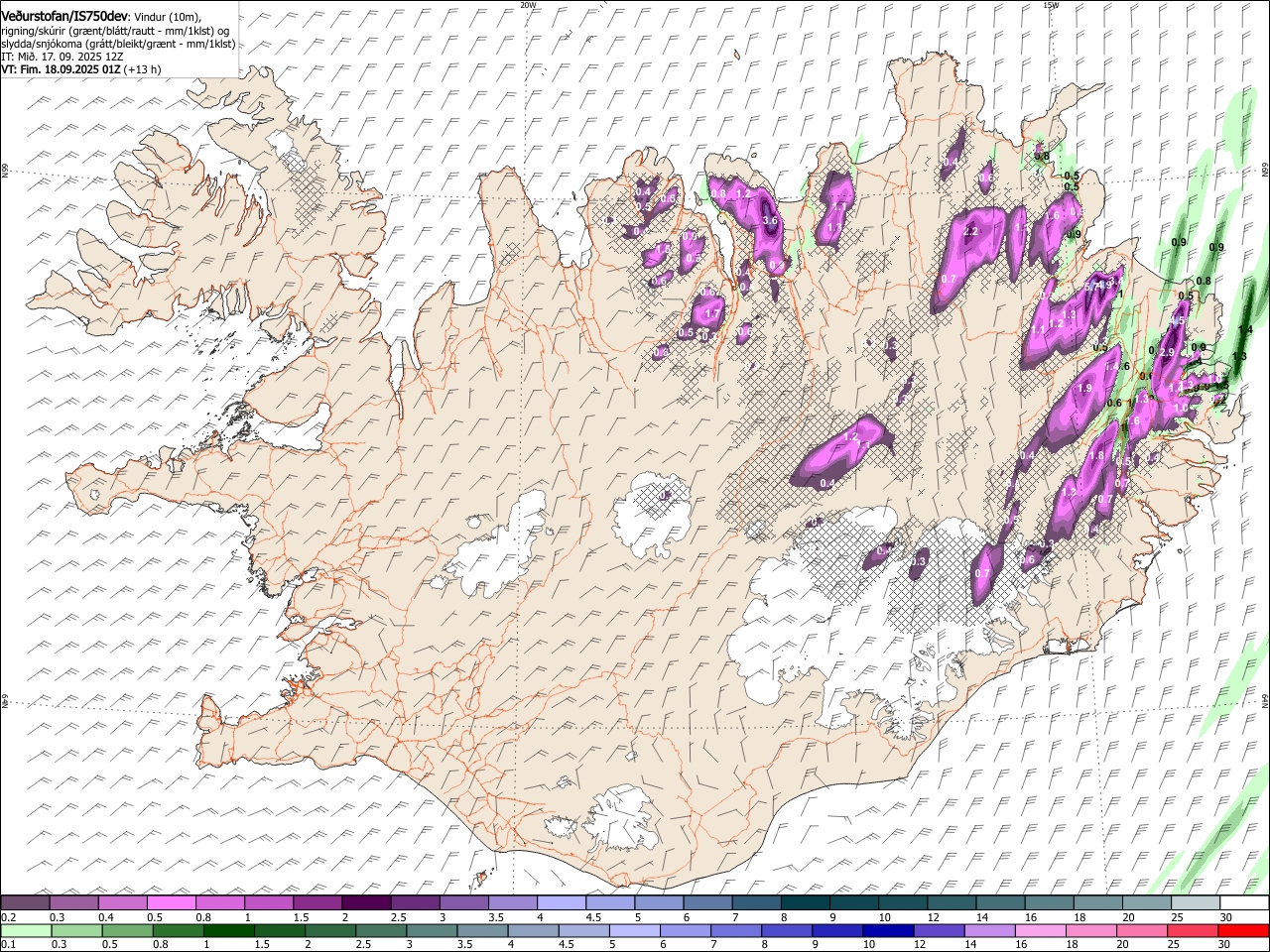Click the white 30 swatch in snow legend

[1244, 902]
